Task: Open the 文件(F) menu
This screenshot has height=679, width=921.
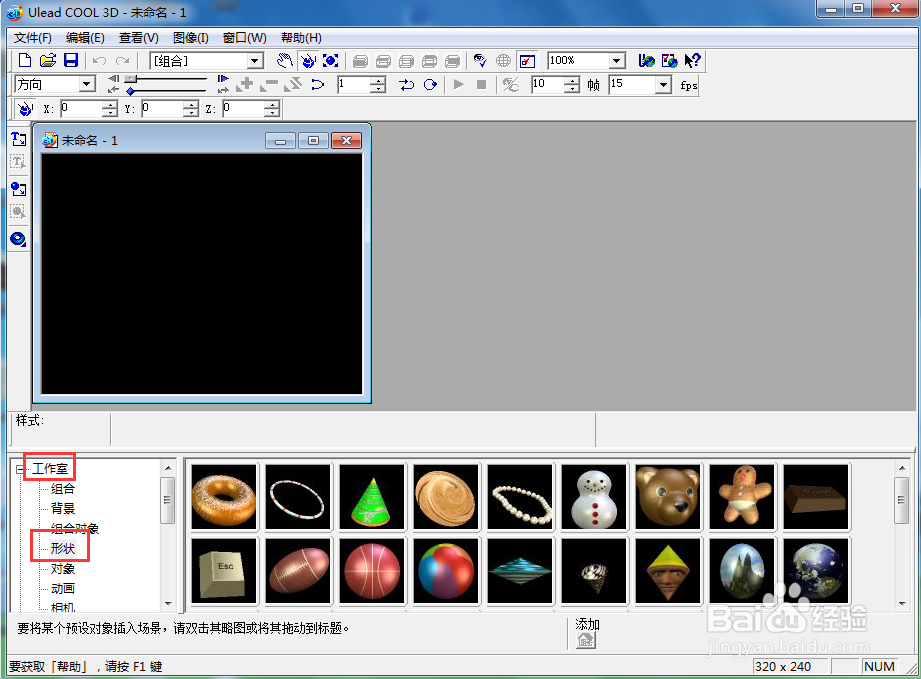Action: click(x=33, y=38)
